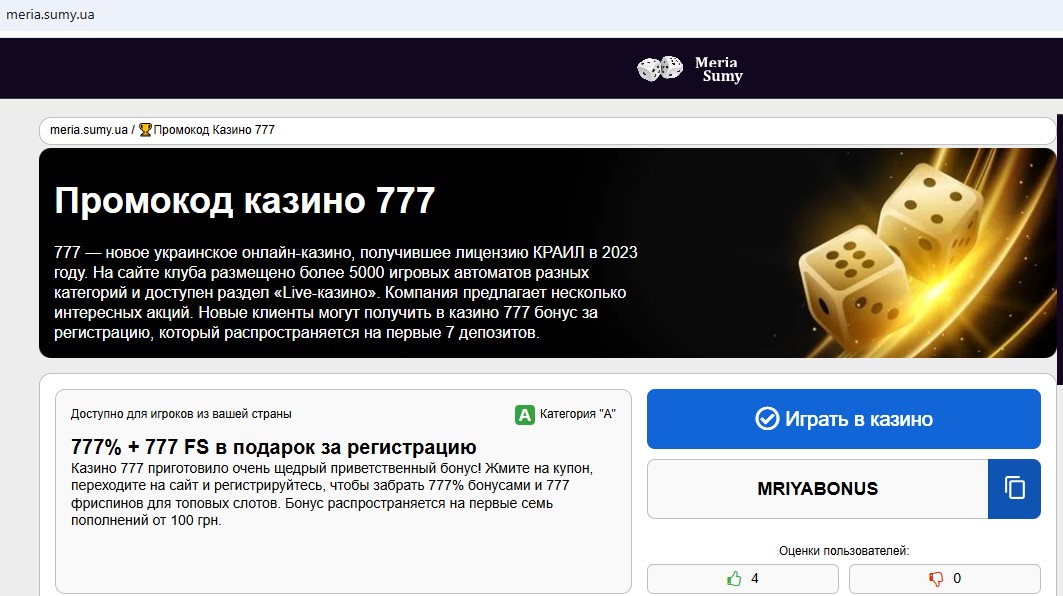Copy the promo code with the copy icon
This screenshot has height=596, width=1063.
coord(1015,489)
